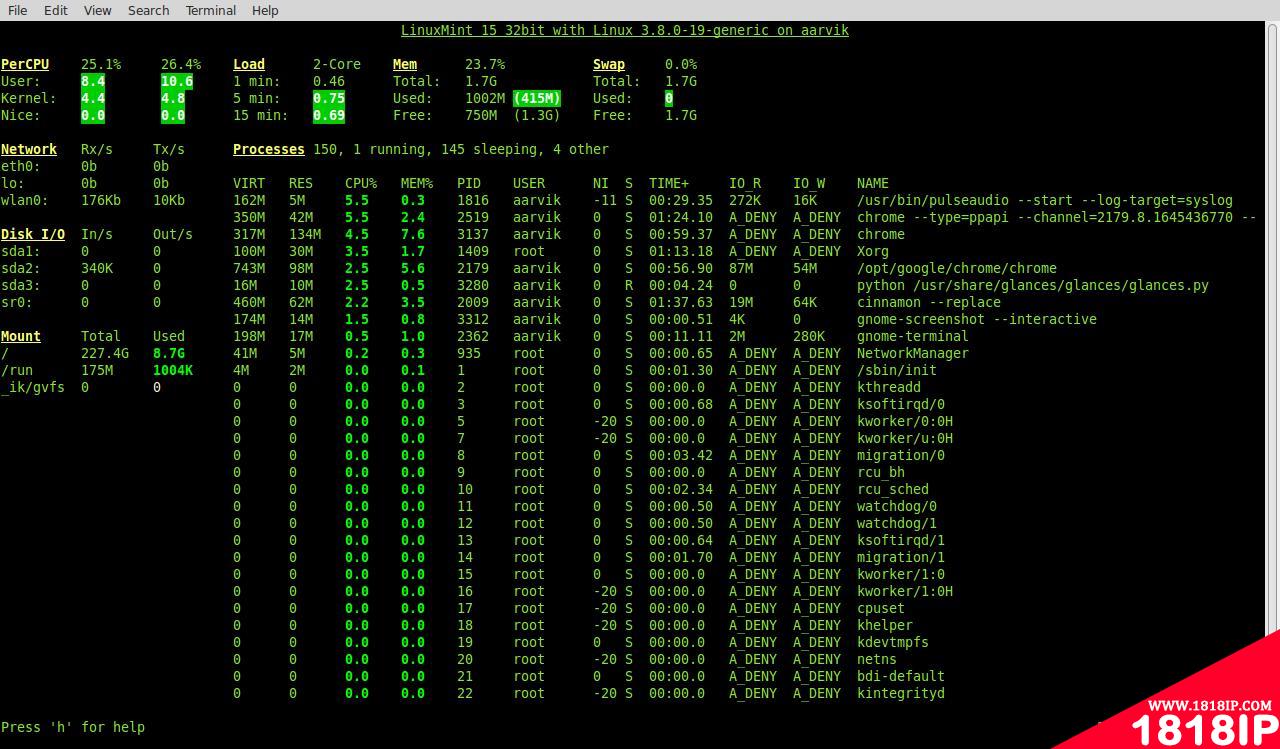1280x749 pixels.
Task: Click the sr0 disk row
Action: tap(81, 302)
